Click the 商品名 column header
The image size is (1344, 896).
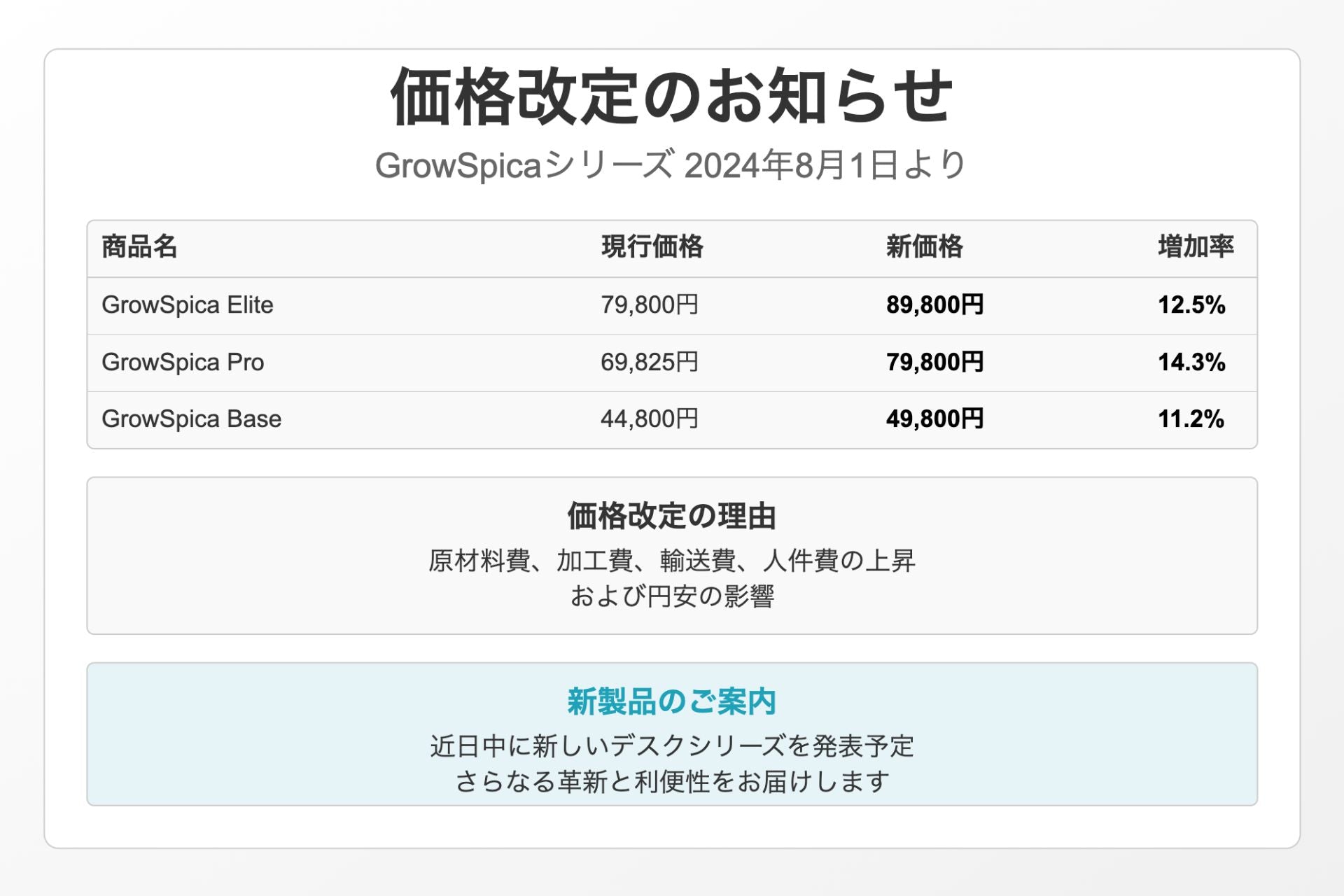click(139, 247)
